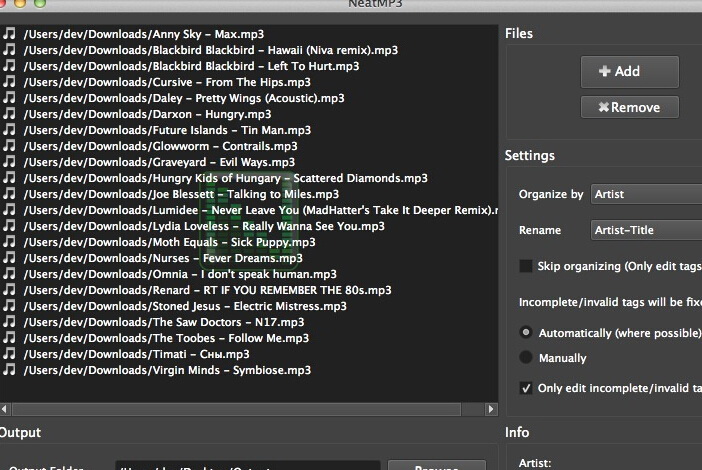This screenshot has width=702, height=470.
Task: Select file path Lumidee – Never Leave You
Action: pyautogui.click(x=261, y=210)
